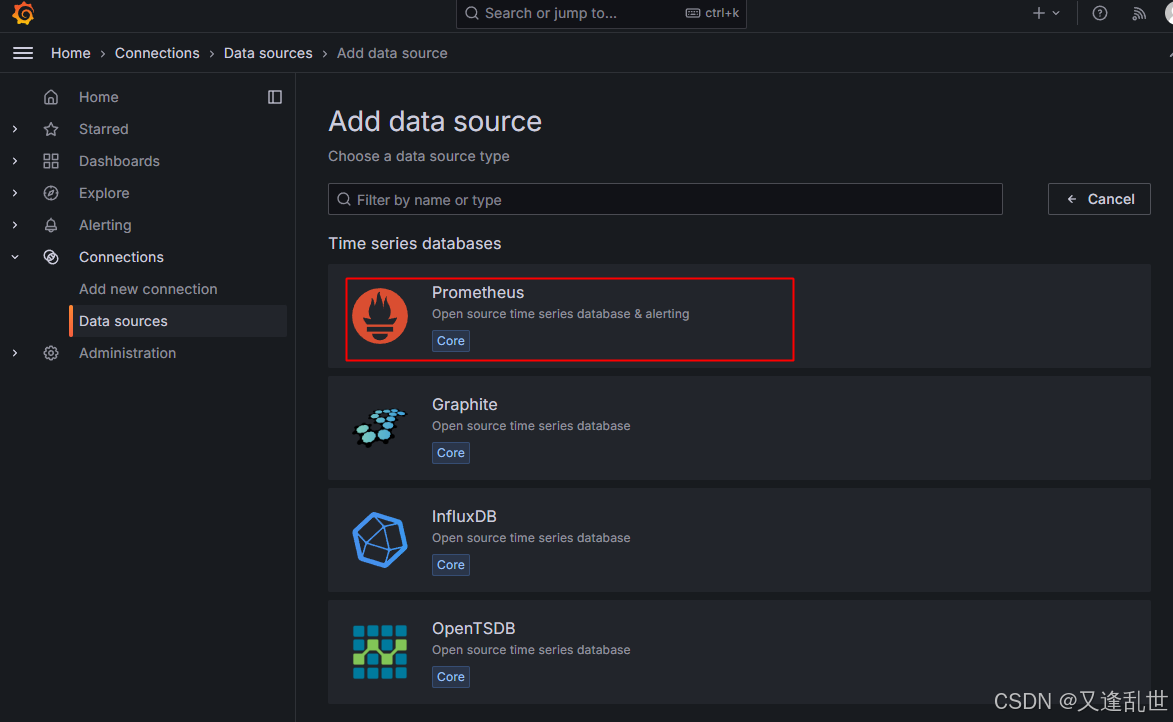Expand the Alerting section chevron
Image resolution: width=1173 pixels, height=722 pixels.
[15, 225]
